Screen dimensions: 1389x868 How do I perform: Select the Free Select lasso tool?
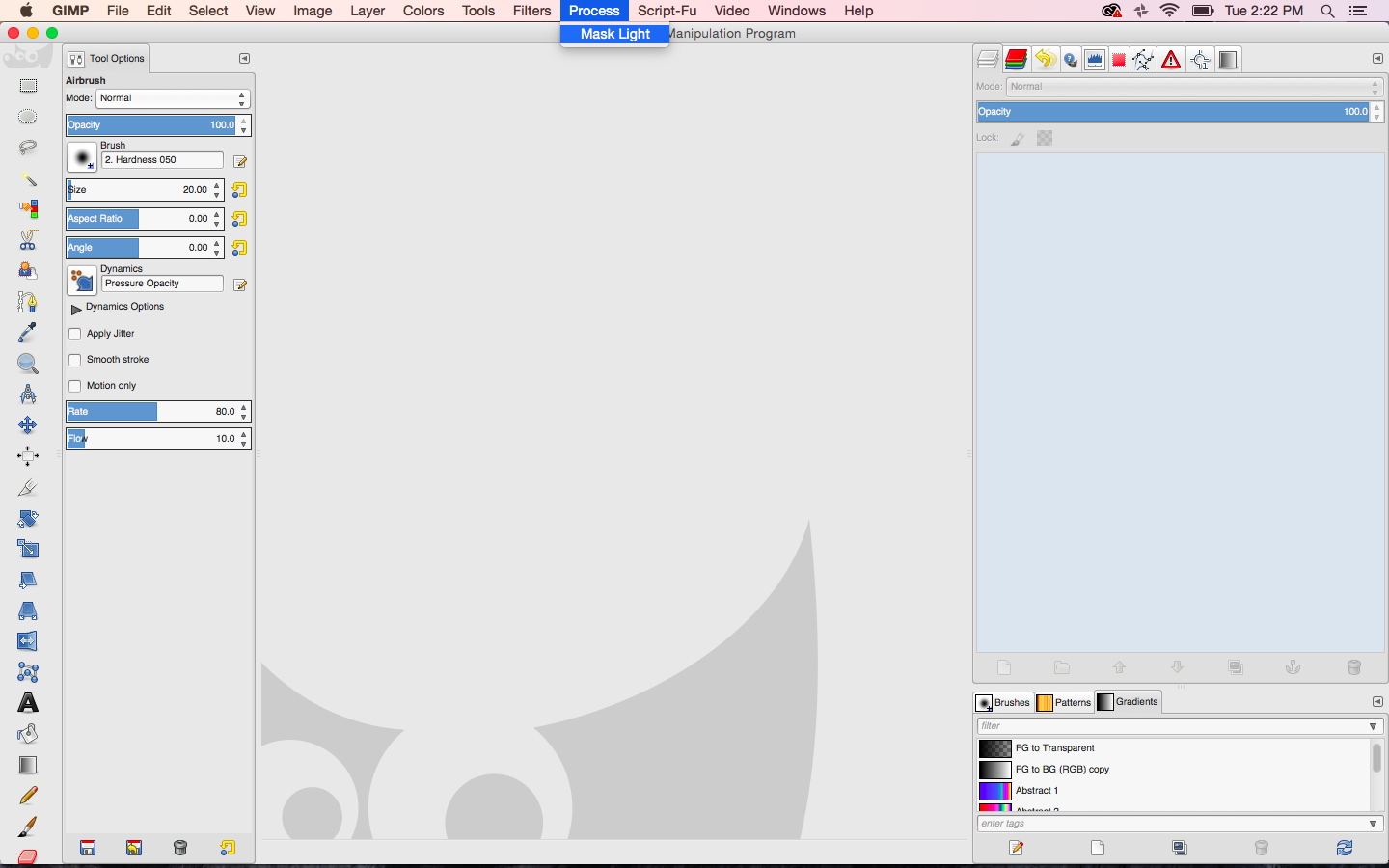(28, 148)
